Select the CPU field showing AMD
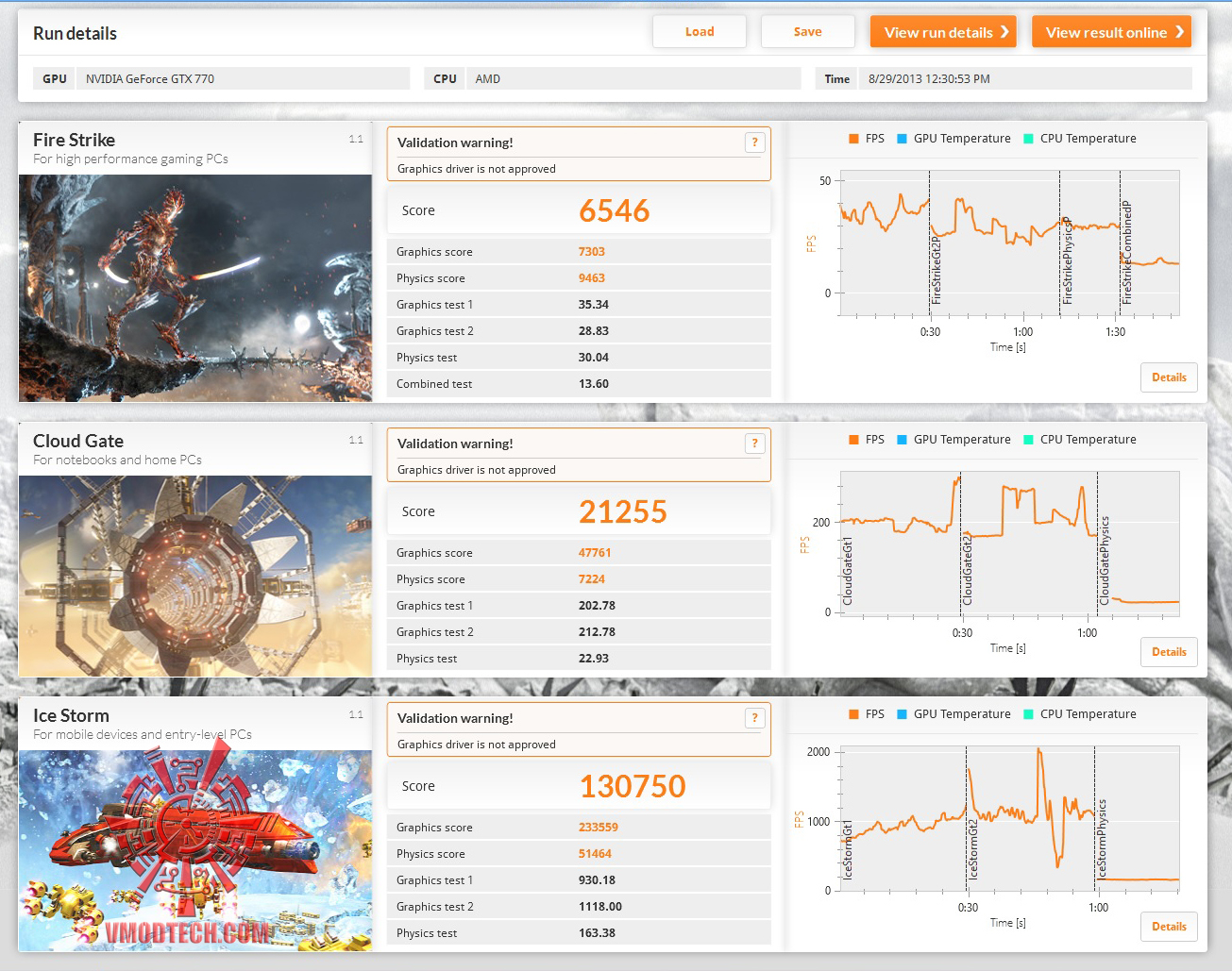The image size is (1232, 971). click(633, 78)
